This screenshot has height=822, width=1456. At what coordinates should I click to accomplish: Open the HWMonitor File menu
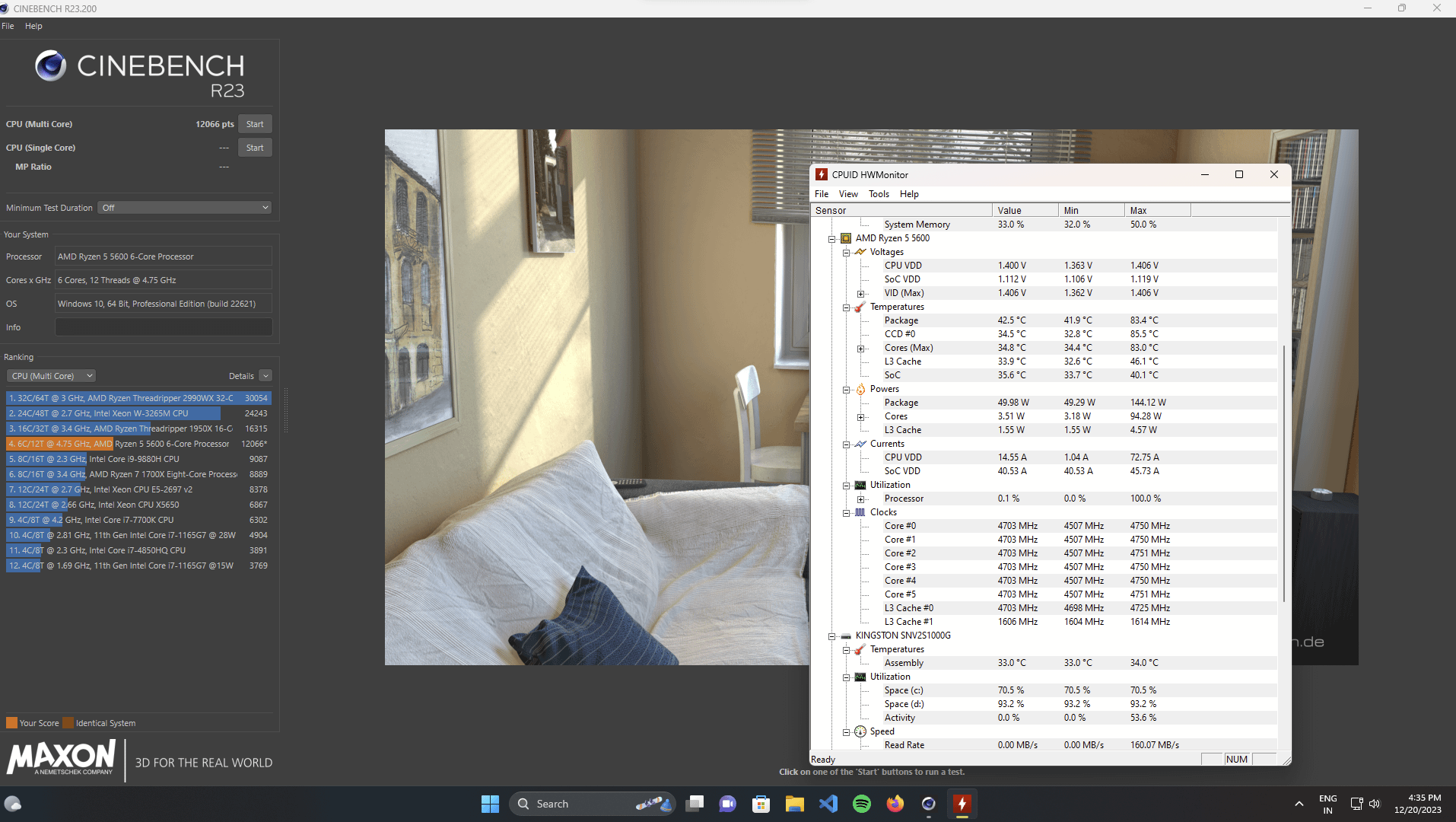[822, 194]
